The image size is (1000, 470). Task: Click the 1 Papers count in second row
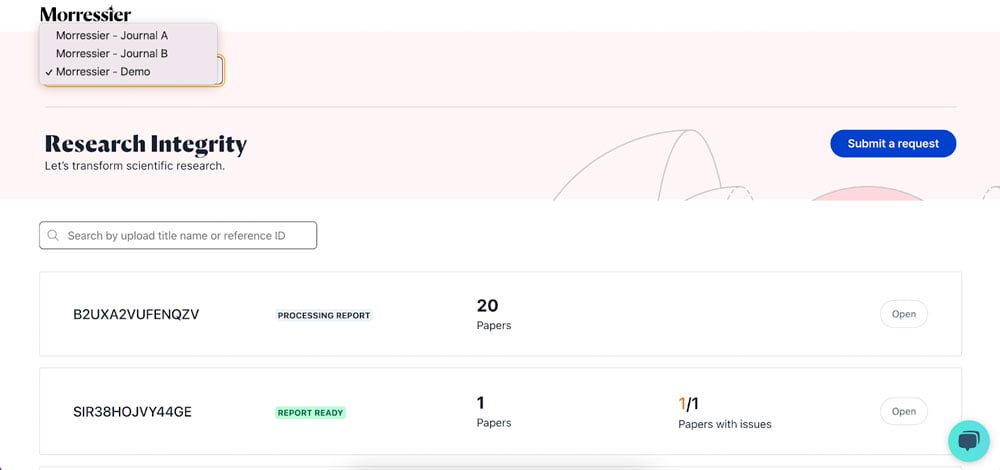tap(494, 412)
